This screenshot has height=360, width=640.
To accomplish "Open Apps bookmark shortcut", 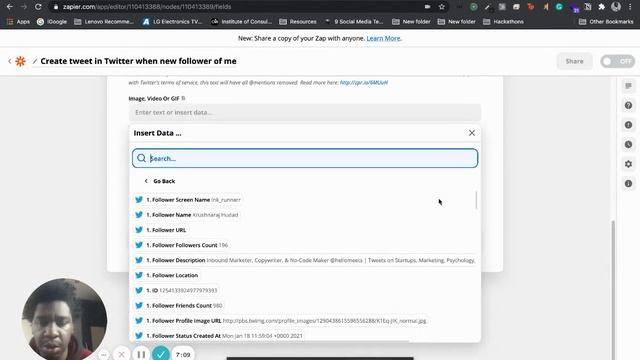I will [x=18, y=22].
